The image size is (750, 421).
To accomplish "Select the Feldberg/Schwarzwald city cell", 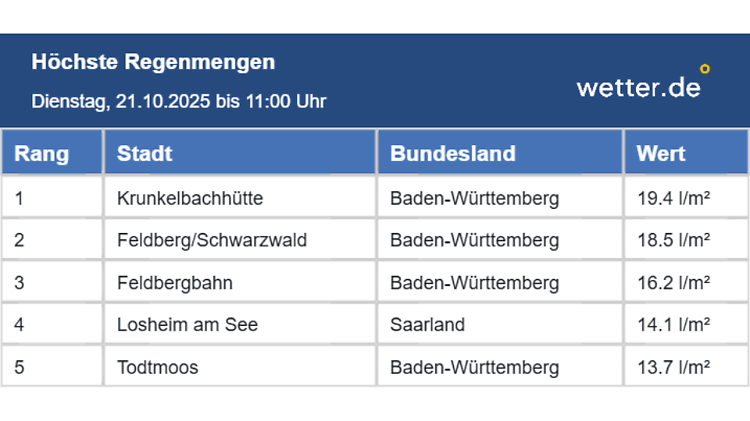I will [212, 240].
